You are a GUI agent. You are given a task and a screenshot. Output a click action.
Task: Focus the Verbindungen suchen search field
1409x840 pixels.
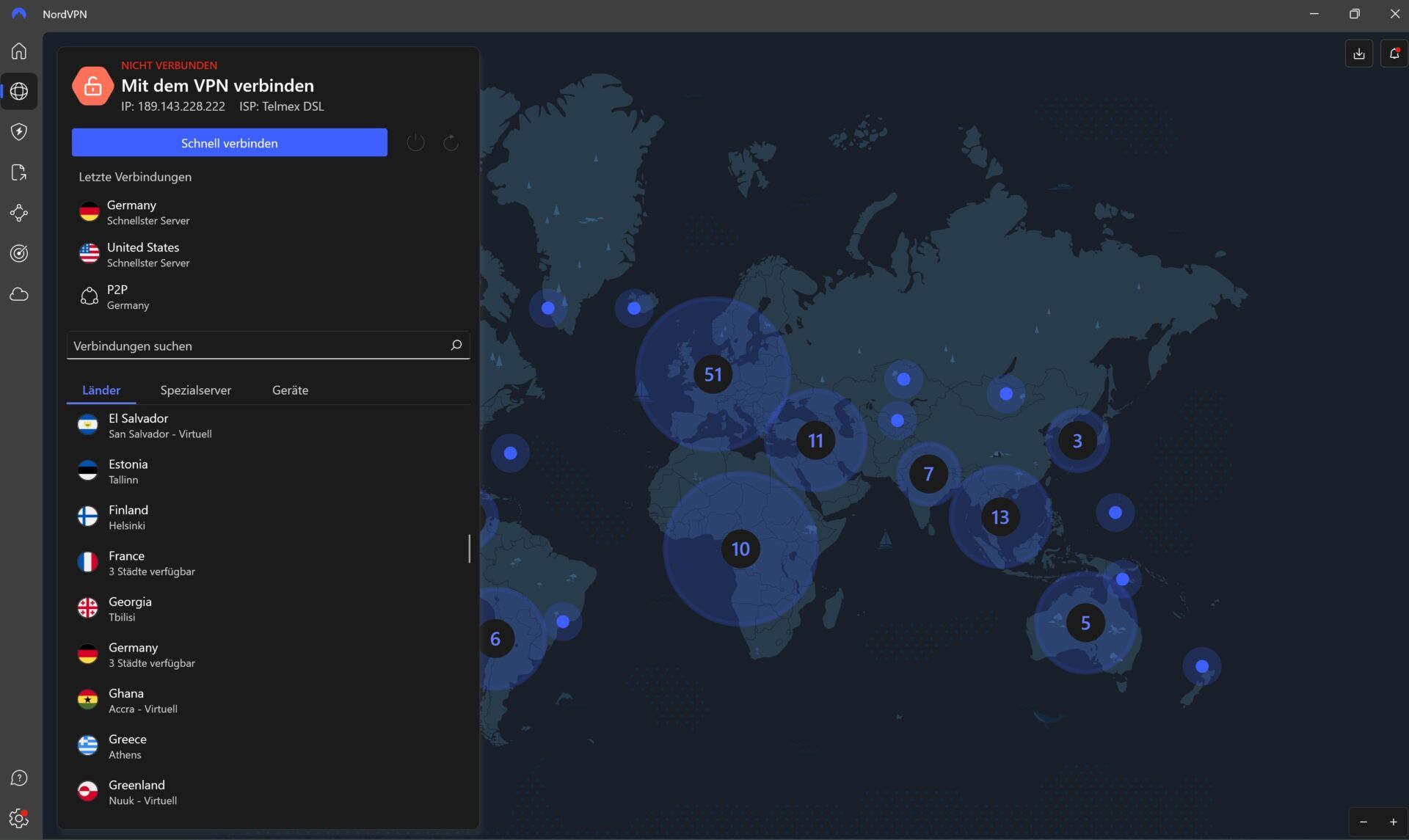tap(268, 346)
